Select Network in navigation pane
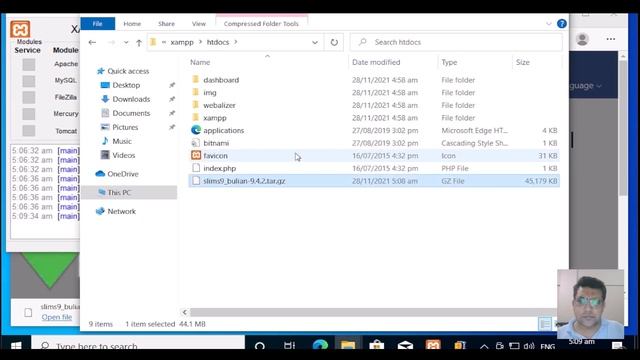This screenshot has width=640, height=360. tap(121, 211)
